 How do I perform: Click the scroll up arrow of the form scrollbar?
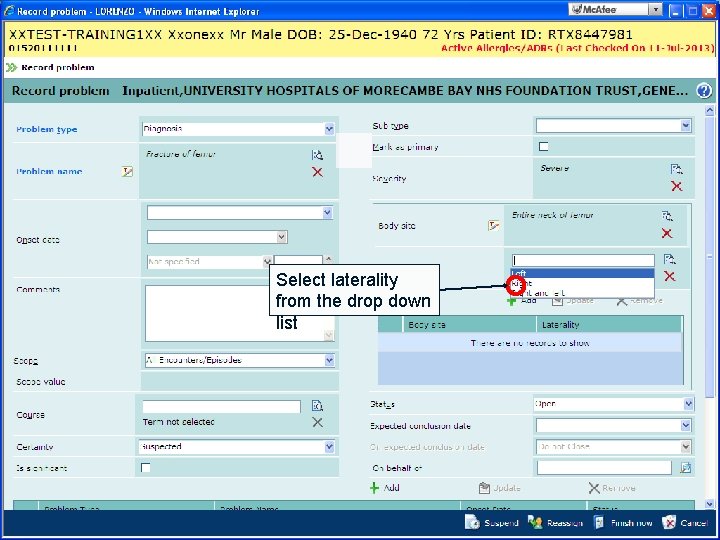[x=709, y=110]
